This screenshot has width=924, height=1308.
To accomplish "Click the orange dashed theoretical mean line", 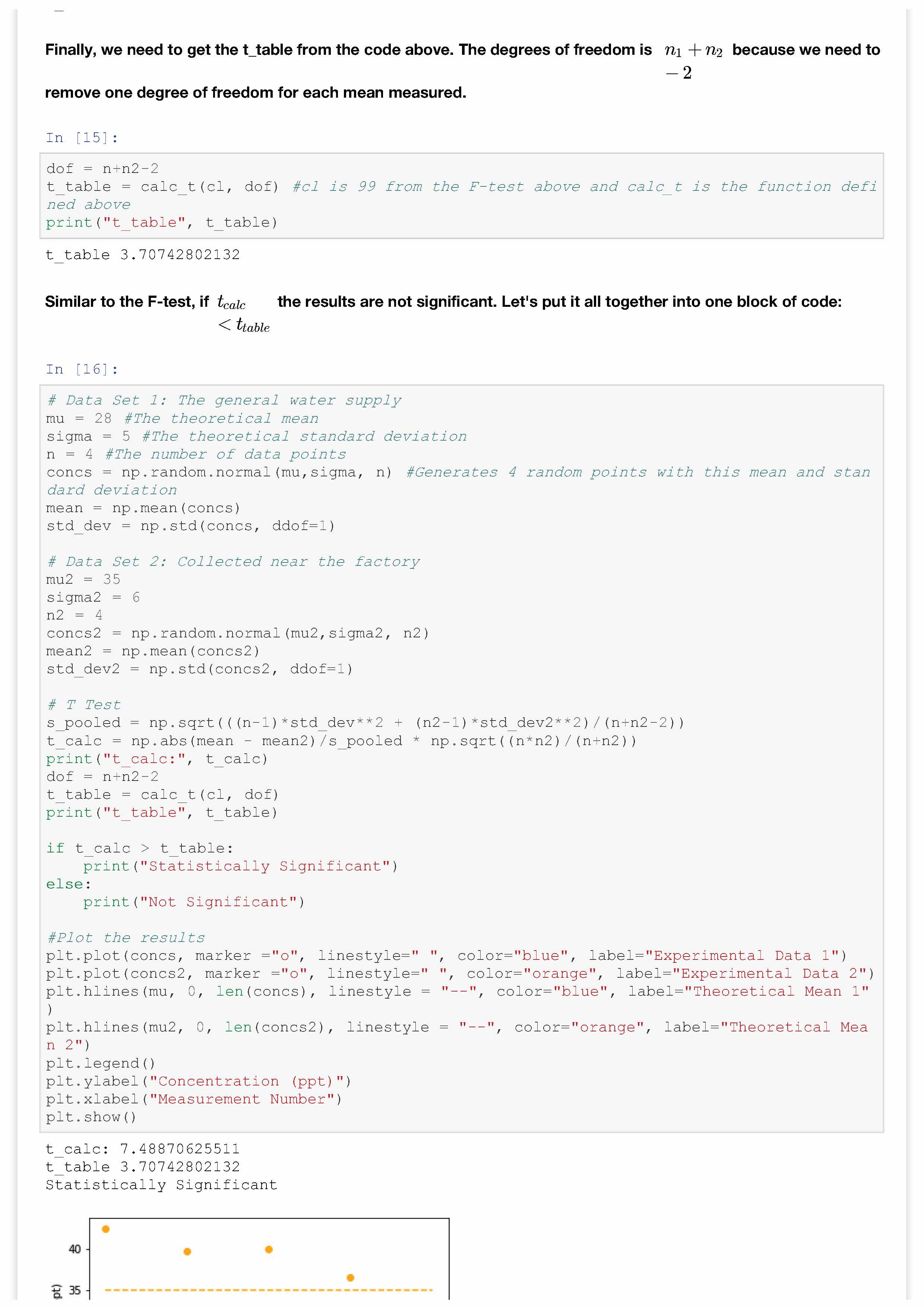I will [268, 1290].
